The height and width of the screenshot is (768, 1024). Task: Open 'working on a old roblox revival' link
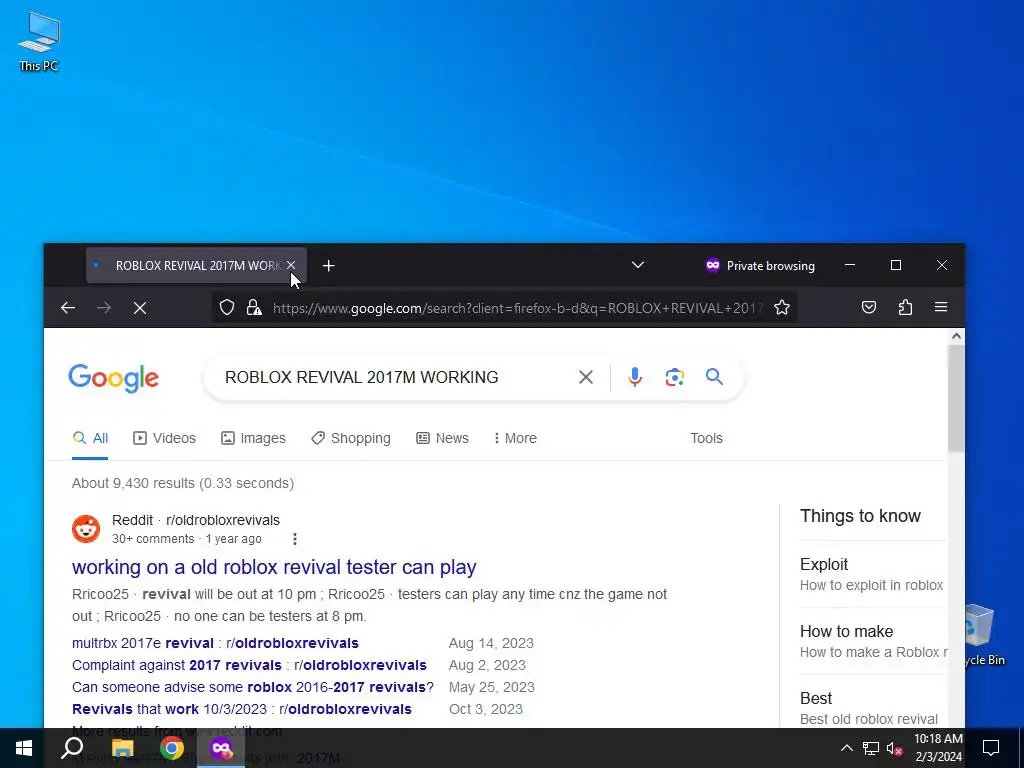274,567
